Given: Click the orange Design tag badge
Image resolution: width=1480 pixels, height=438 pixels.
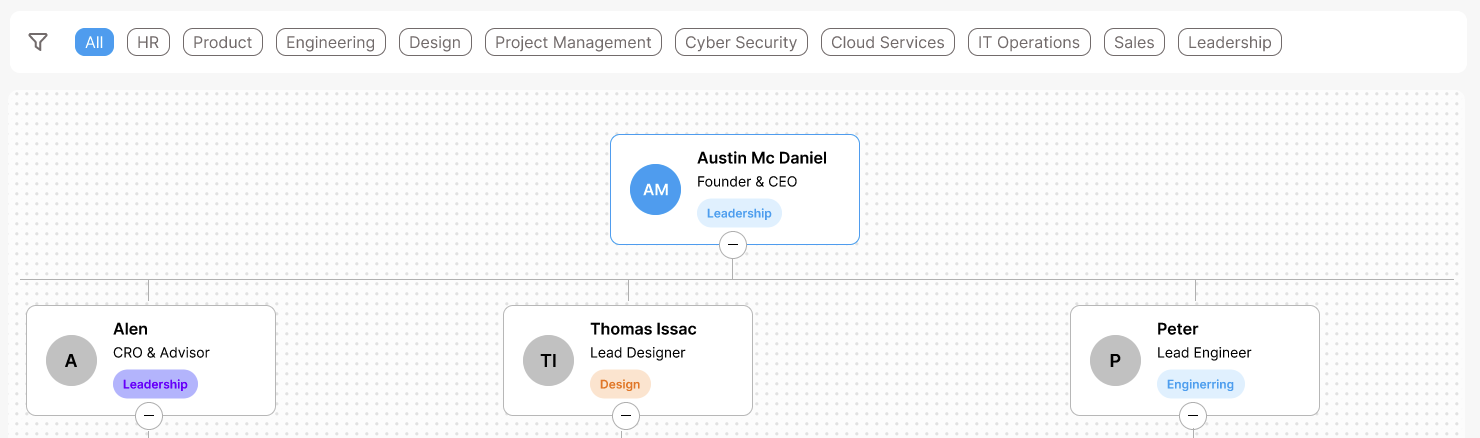Looking at the screenshot, I should pyautogui.click(x=620, y=384).
